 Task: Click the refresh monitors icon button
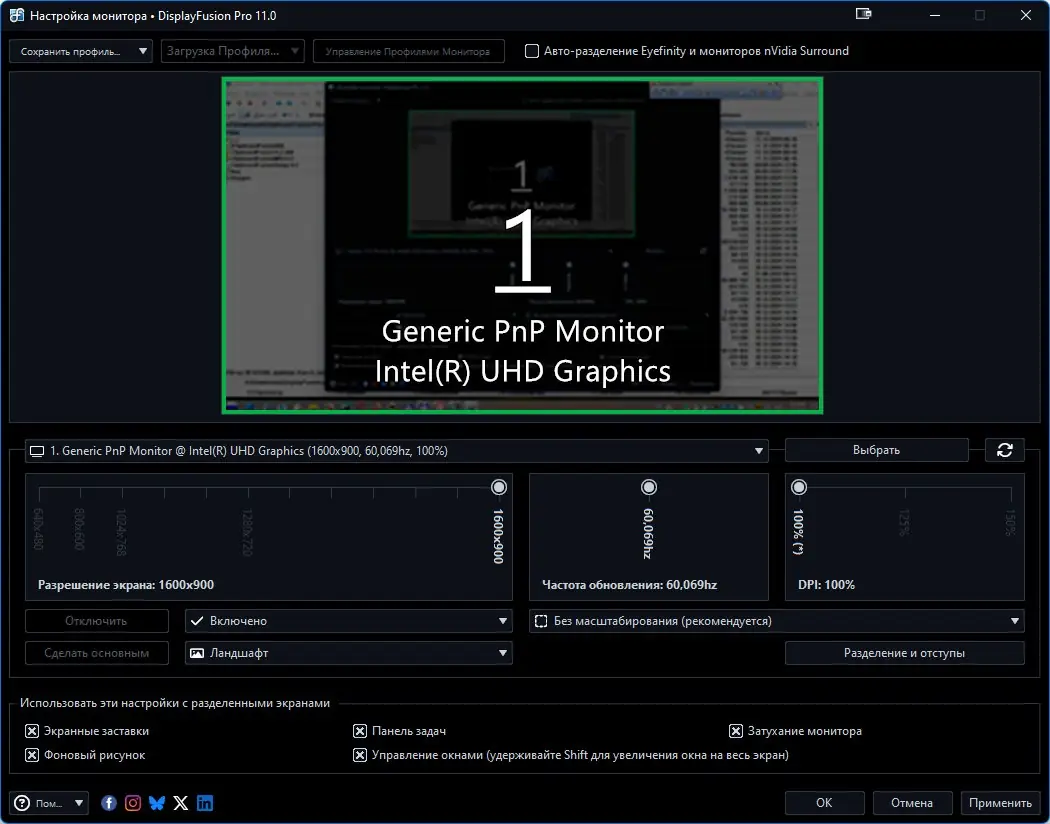point(1004,450)
